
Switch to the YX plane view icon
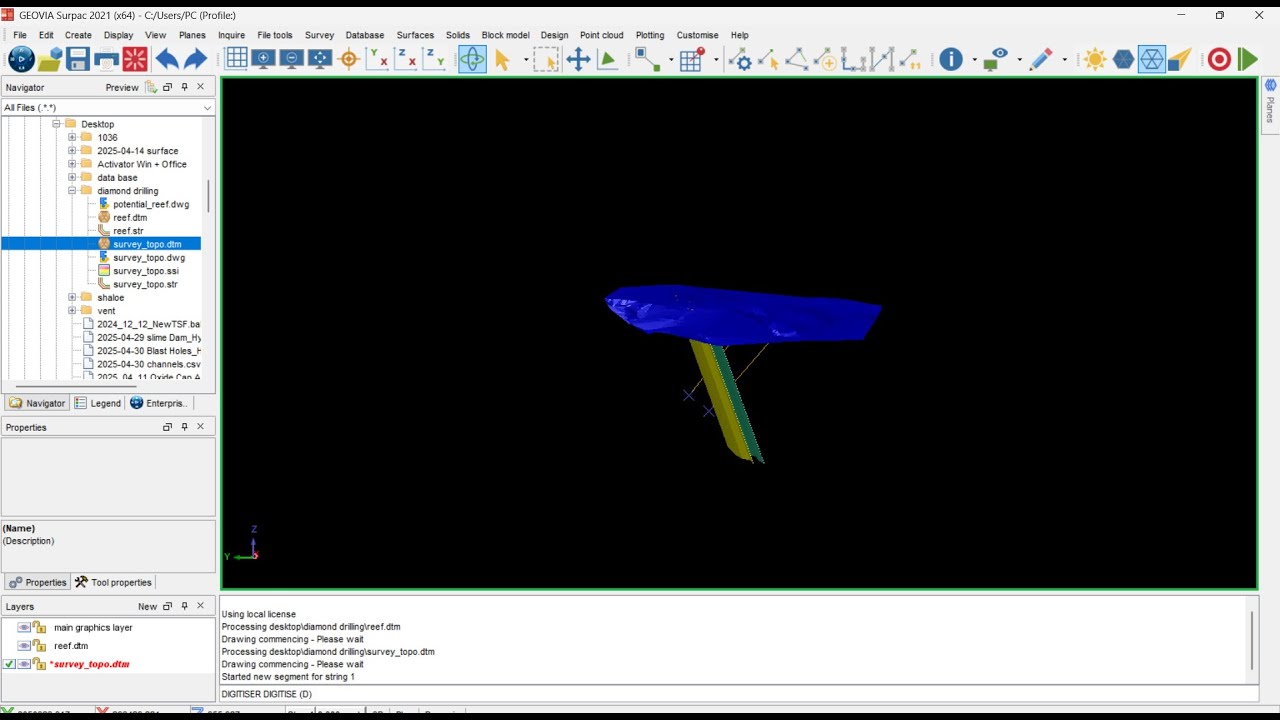(377, 59)
